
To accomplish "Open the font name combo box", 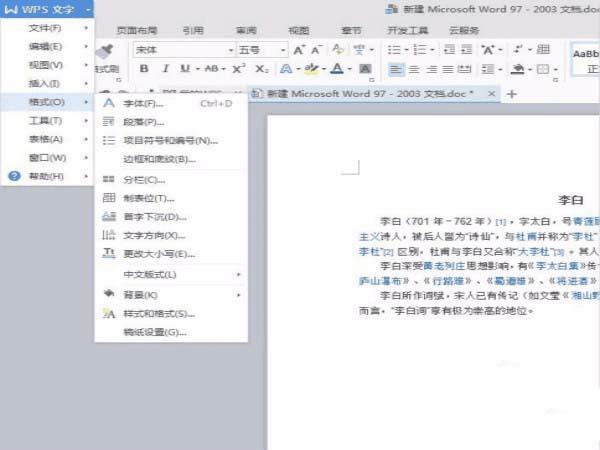I will (x=184, y=50).
